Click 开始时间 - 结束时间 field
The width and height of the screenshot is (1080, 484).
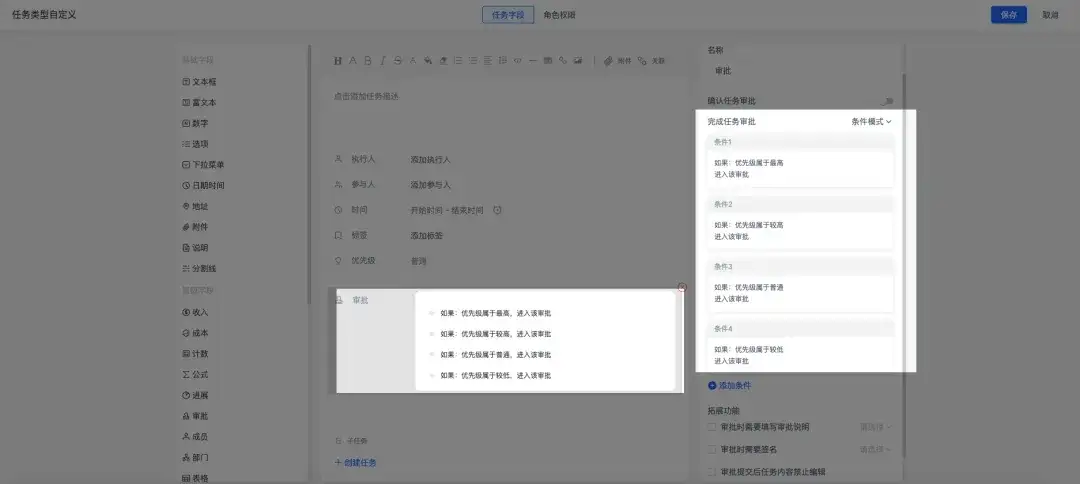tap(447, 210)
